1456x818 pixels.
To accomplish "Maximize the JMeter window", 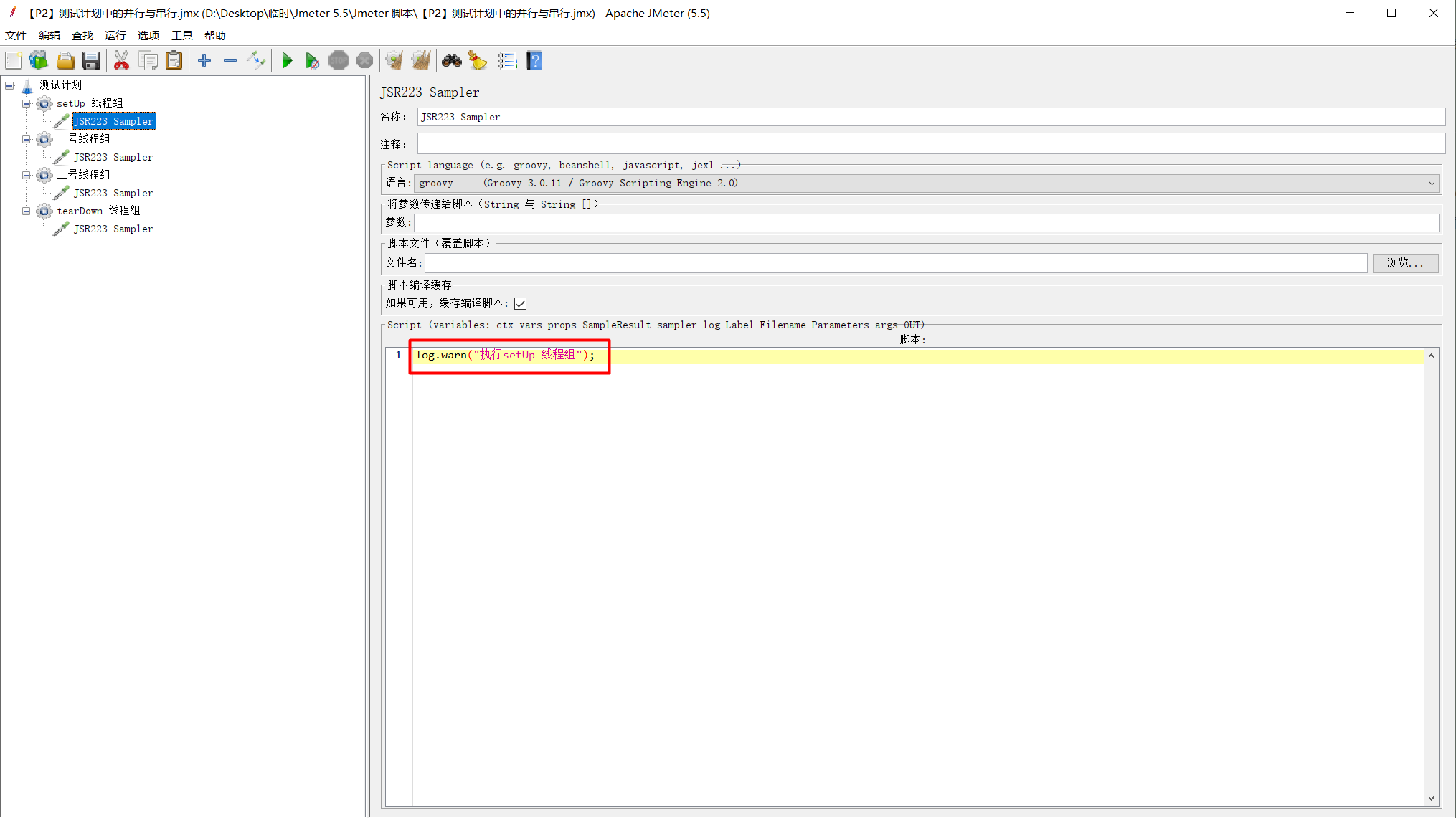I will 1391,13.
